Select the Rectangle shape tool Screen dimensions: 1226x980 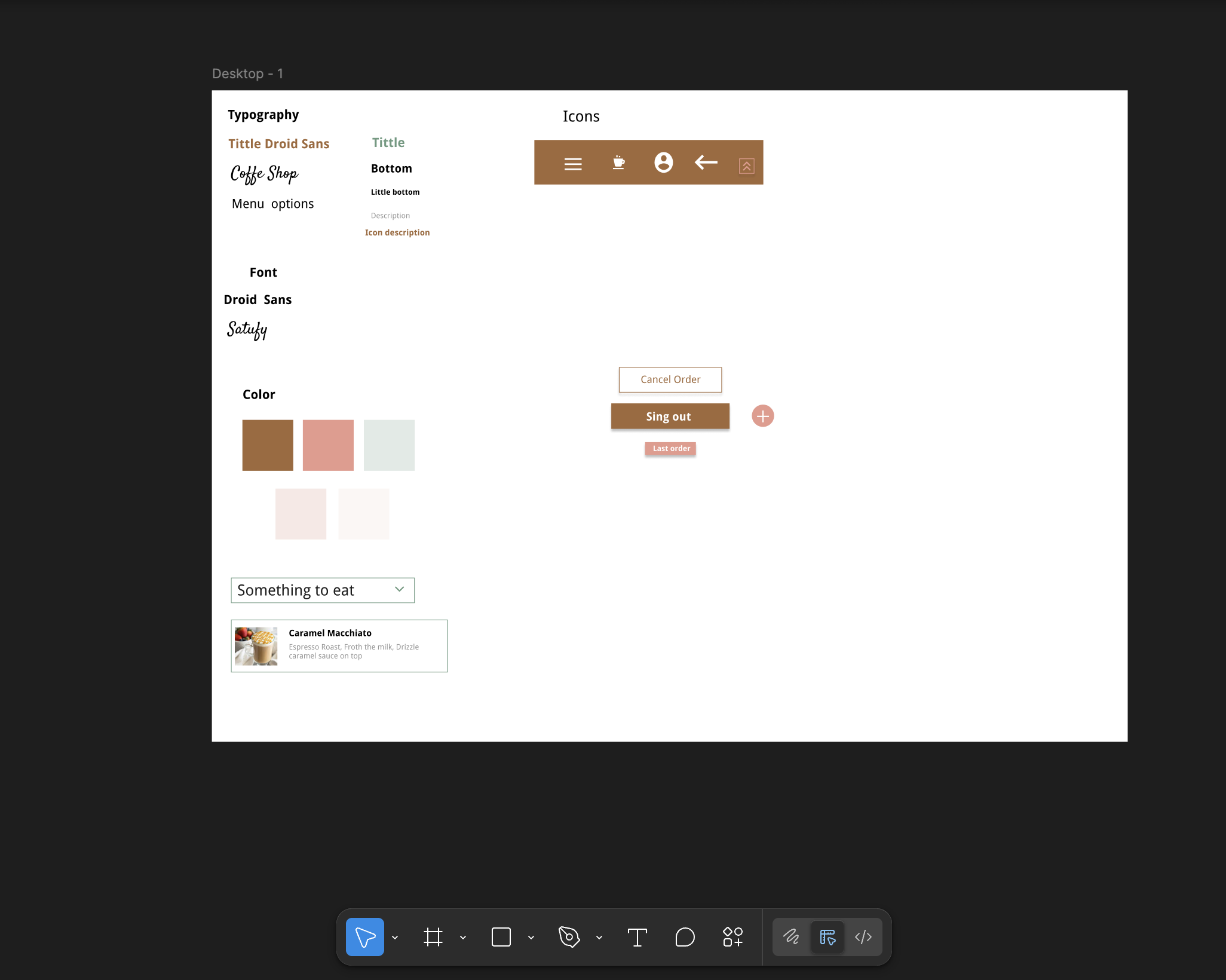pos(501,937)
